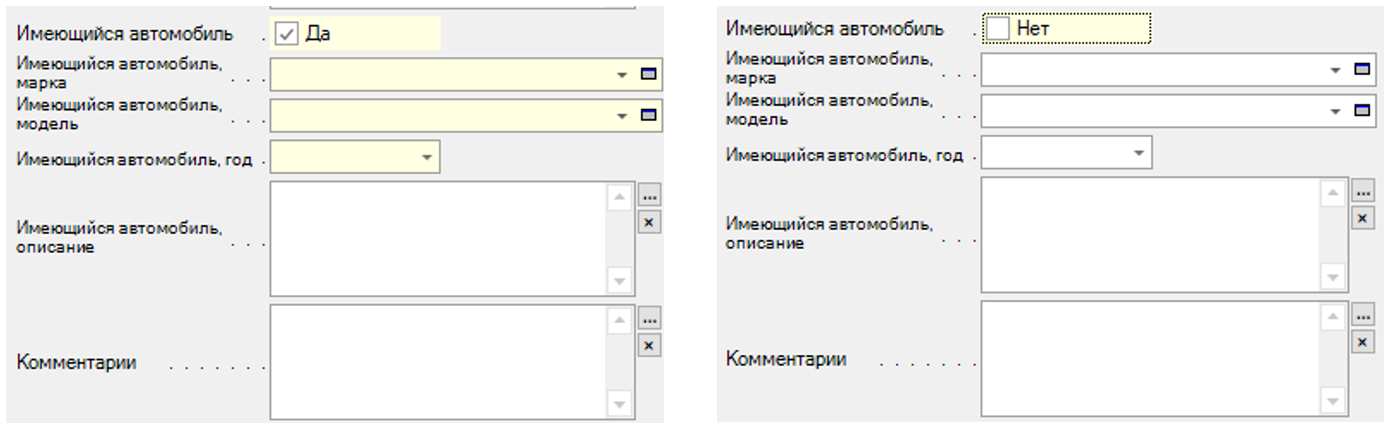Clear описание with X in the Нет form
The width and height of the screenshot is (1386, 423).
[x=1361, y=218]
